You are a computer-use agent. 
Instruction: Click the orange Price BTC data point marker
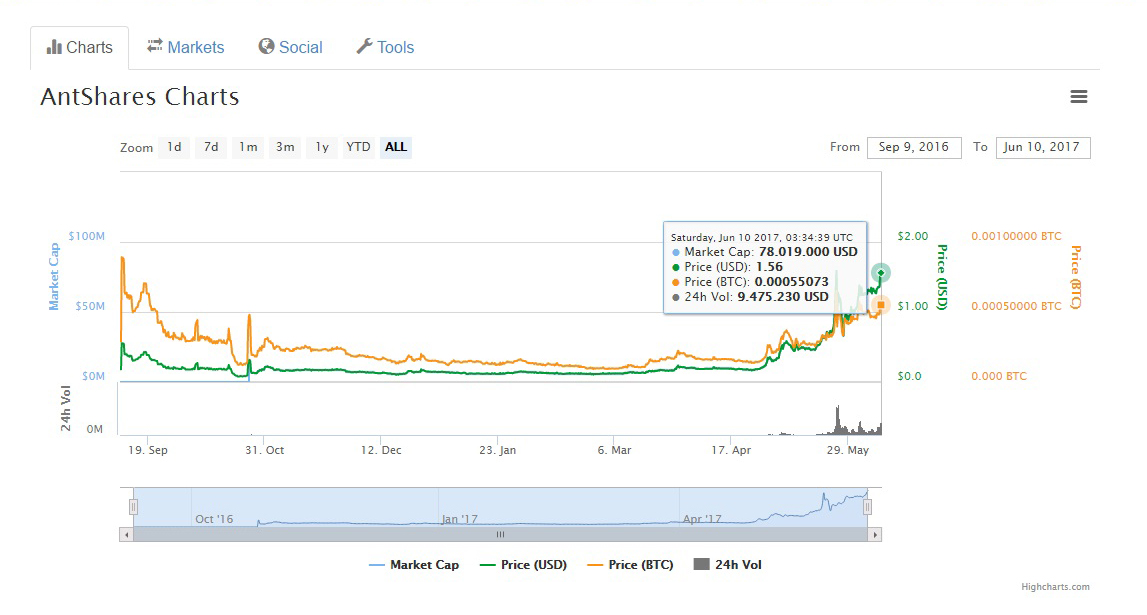coord(881,305)
